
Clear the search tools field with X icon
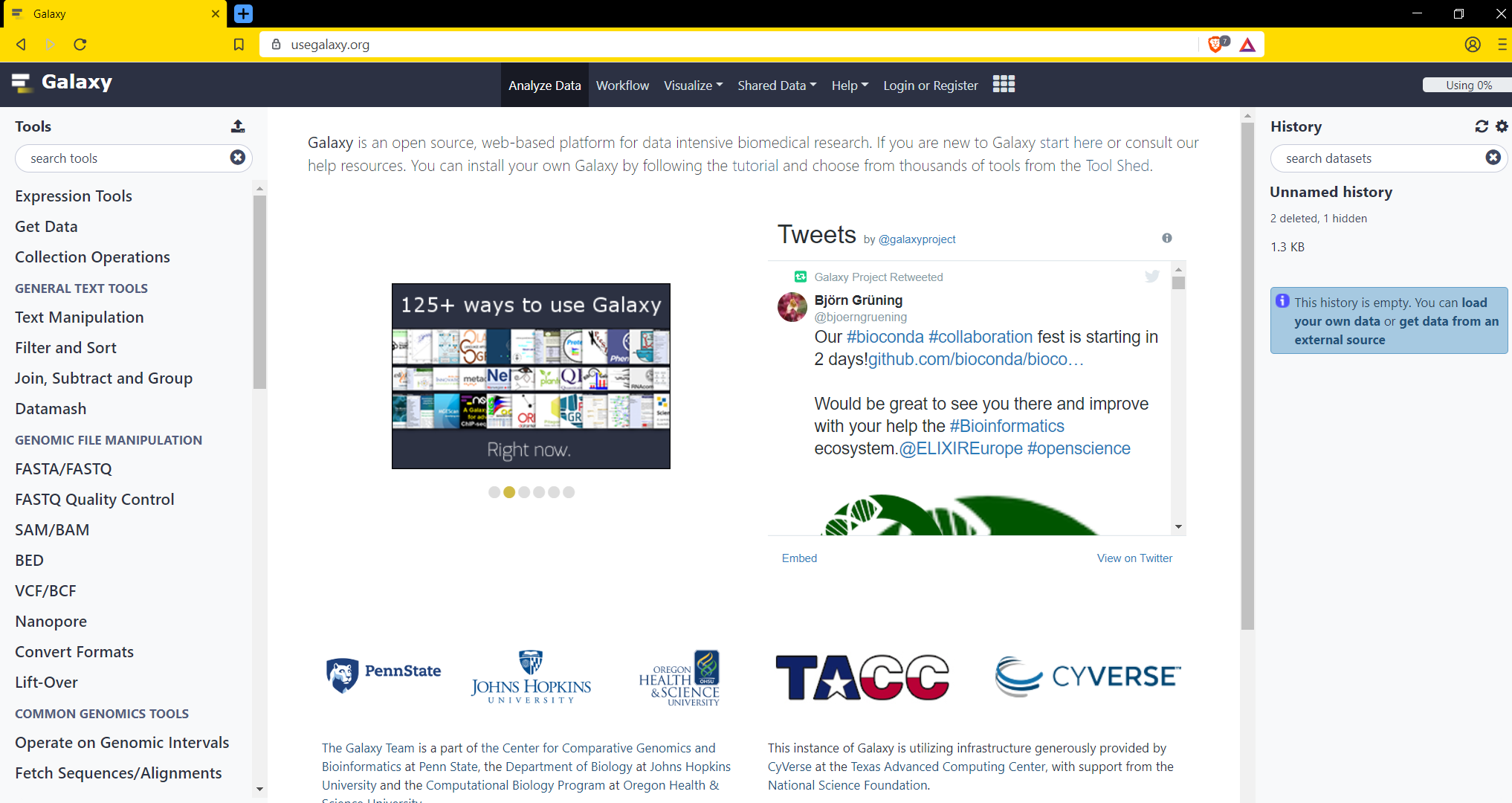click(x=238, y=158)
